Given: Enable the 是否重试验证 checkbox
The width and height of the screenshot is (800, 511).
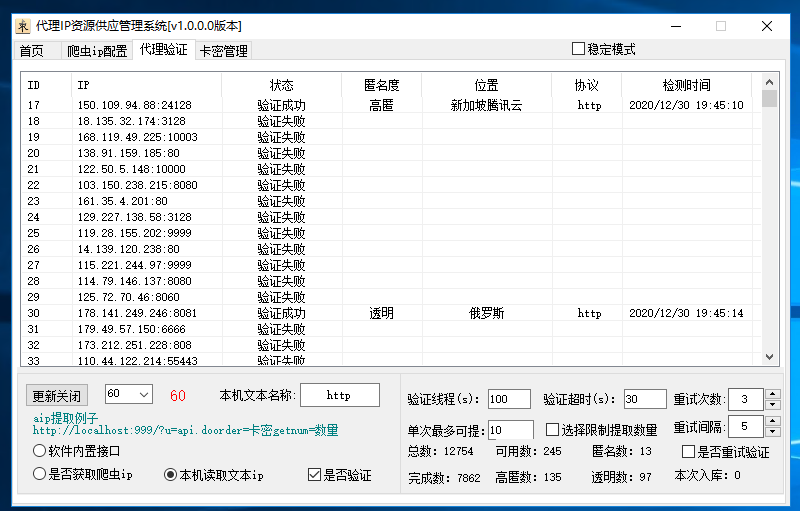Looking at the screenshot, I should 688,452.
